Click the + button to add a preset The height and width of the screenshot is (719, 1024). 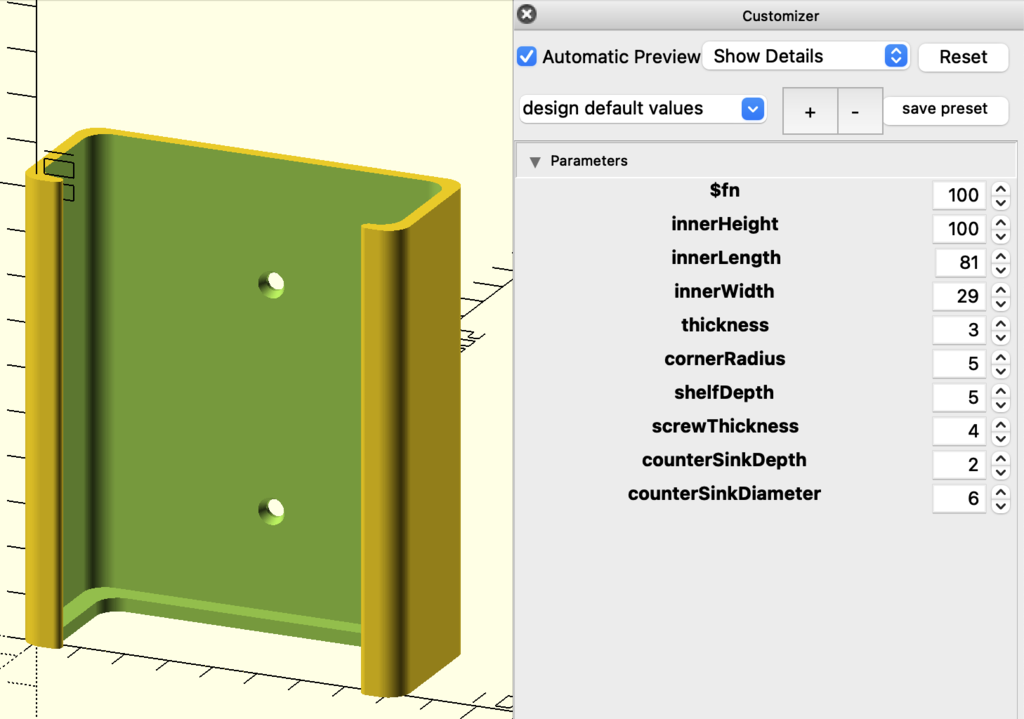810,110
